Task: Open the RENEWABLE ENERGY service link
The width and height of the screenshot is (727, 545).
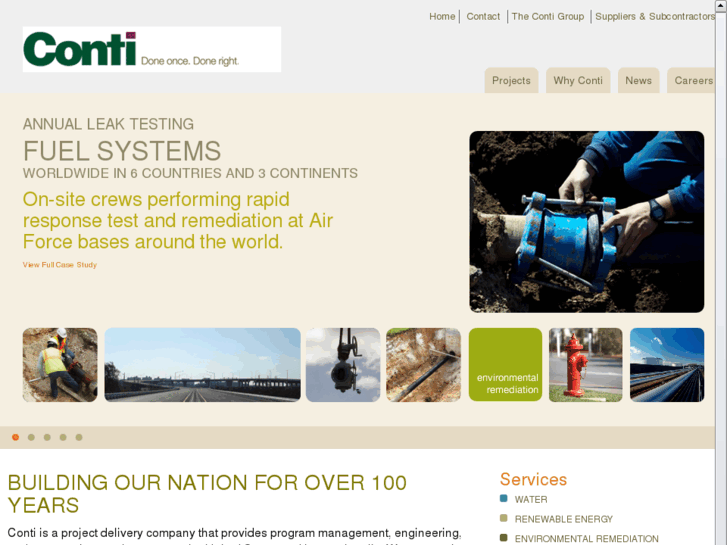Action: point(564,519)
